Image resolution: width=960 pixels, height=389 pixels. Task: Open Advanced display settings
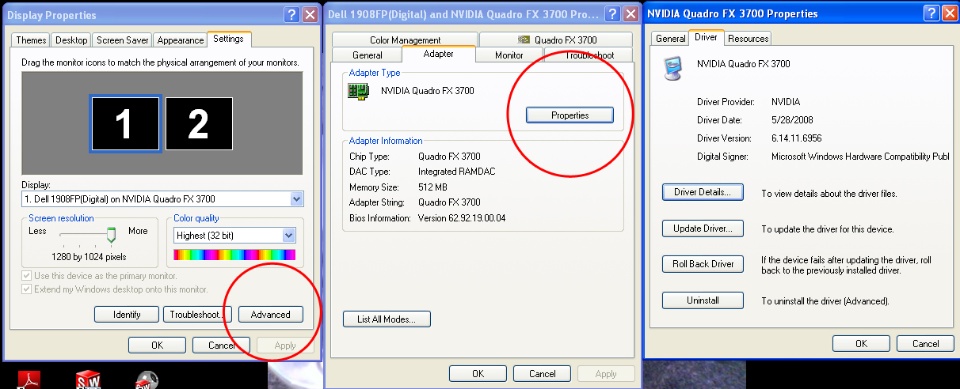click(271, 314)
